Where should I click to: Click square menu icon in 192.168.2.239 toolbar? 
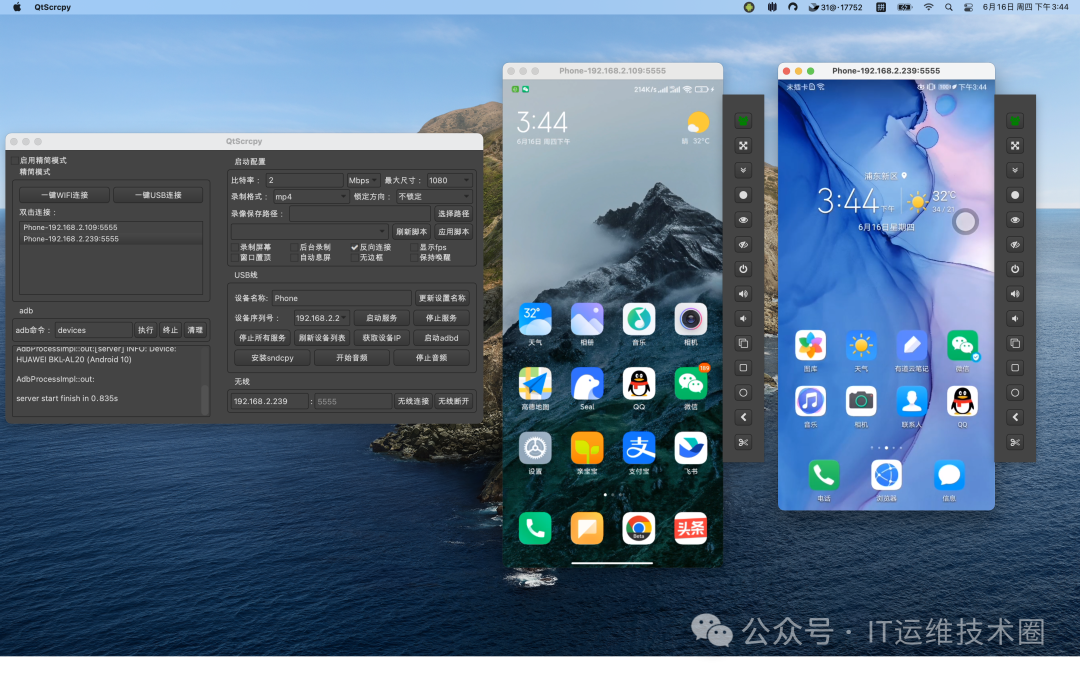pos(1015,368)
